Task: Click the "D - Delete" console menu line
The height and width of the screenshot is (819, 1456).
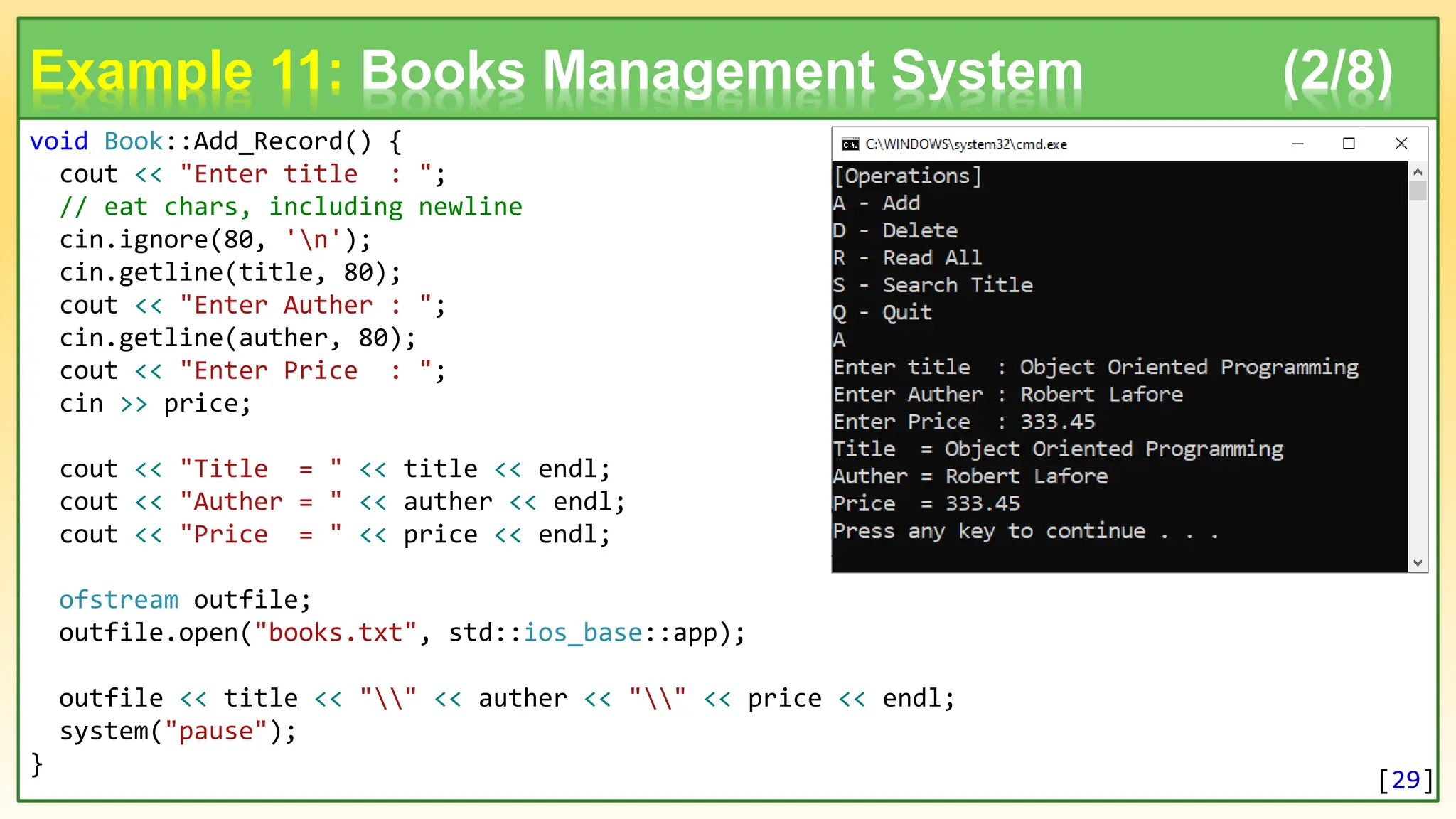Action: pyautogui.click(x=895, y=230)
